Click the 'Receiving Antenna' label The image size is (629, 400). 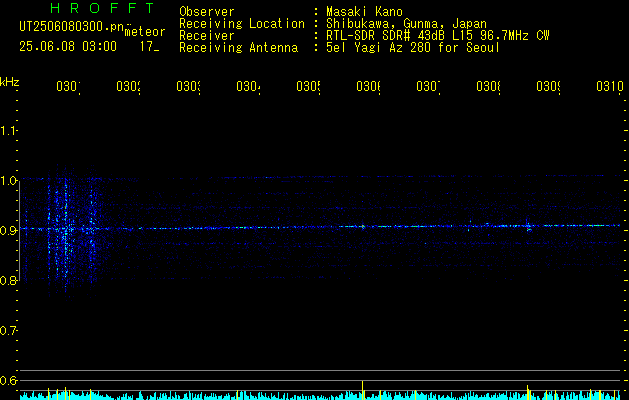[x=238, y=48]
